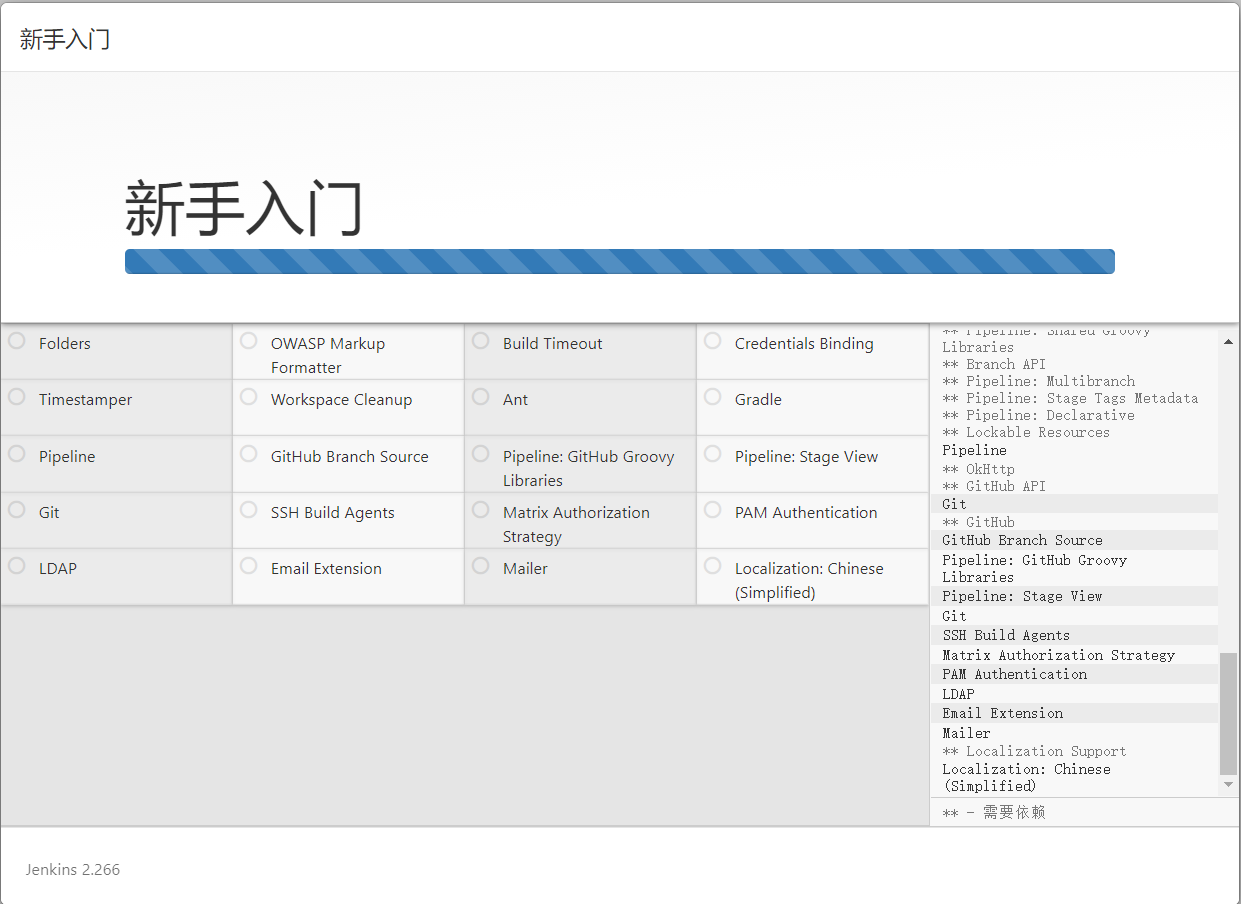Image resolution: width=1241 pixels, height=904 pixels.
Task: Click the status circle beside Pipeline in the grid
Action: click(x=17, y=454)
